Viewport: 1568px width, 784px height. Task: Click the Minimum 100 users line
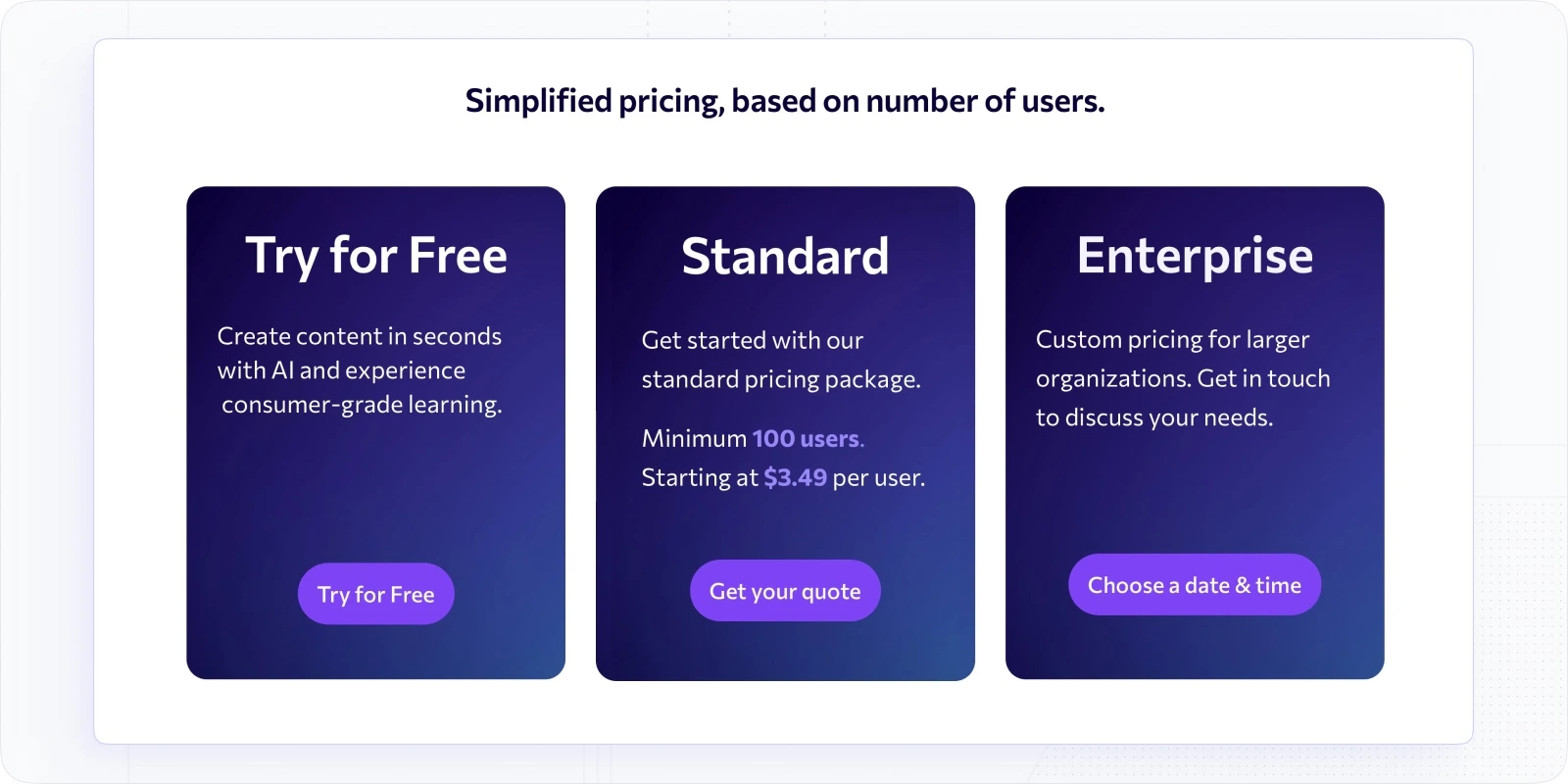pos(753,438)
